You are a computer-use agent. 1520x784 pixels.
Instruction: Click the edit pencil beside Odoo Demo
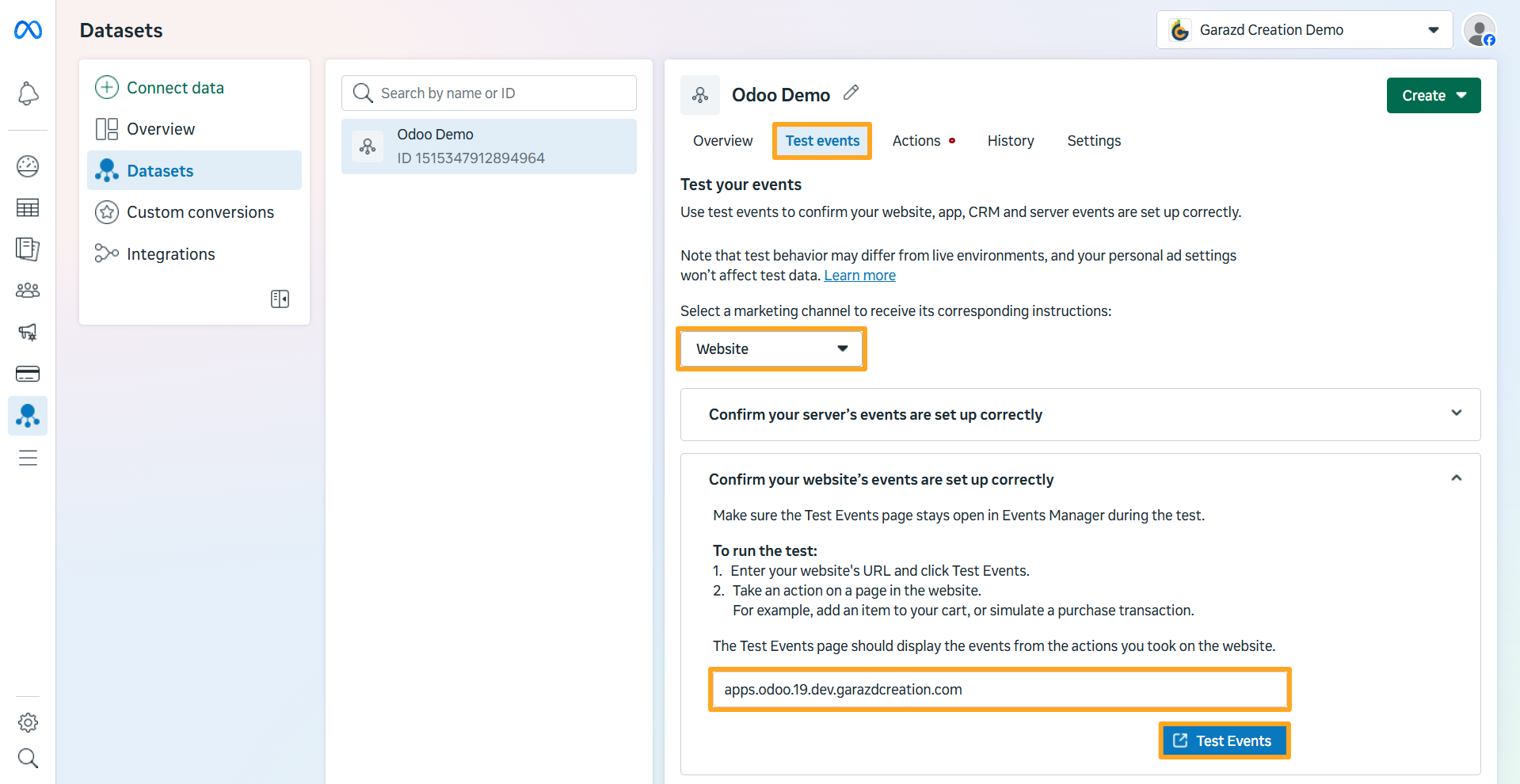click(851, 93)
